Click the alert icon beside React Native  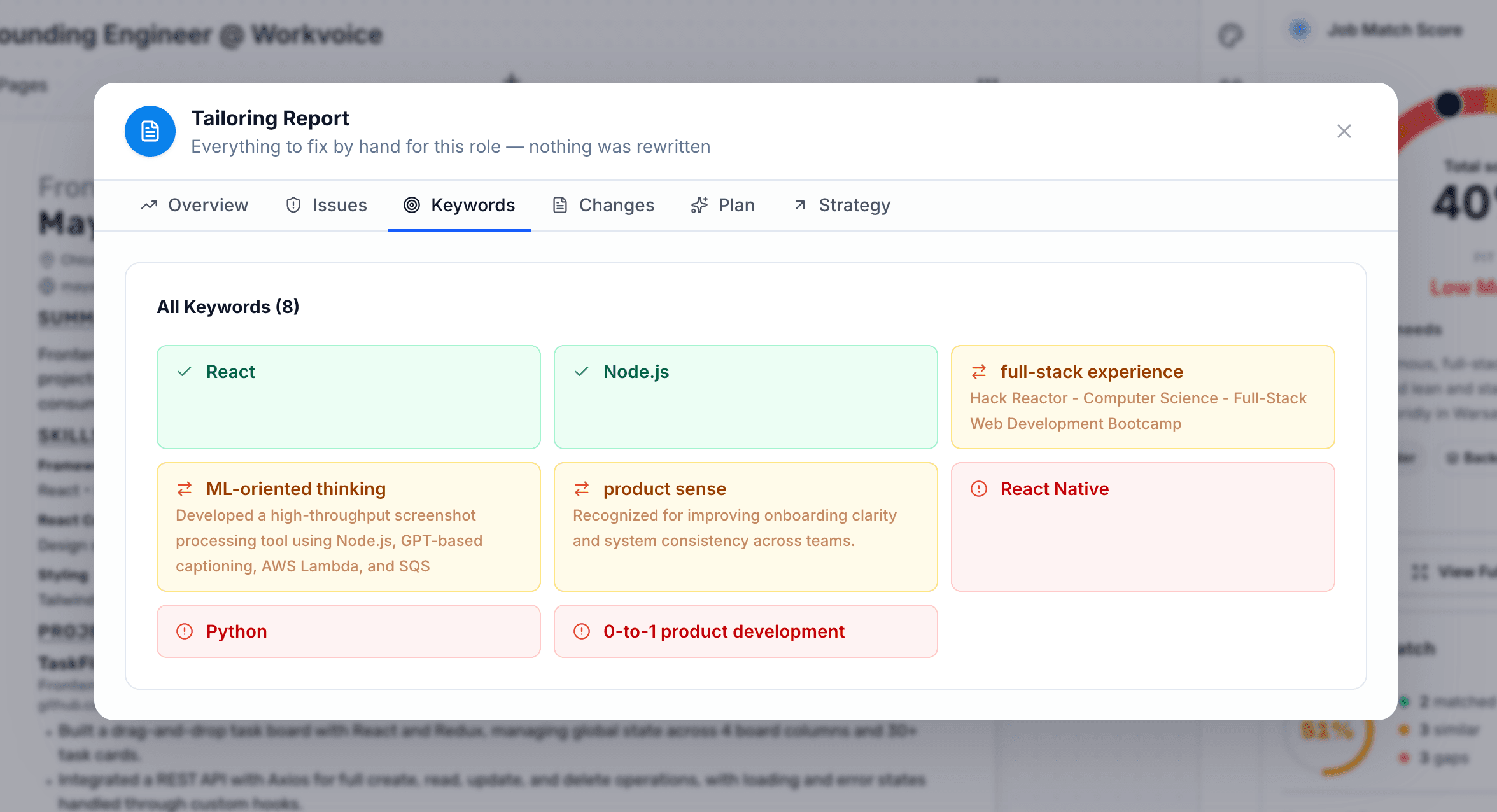click(979, 489)
